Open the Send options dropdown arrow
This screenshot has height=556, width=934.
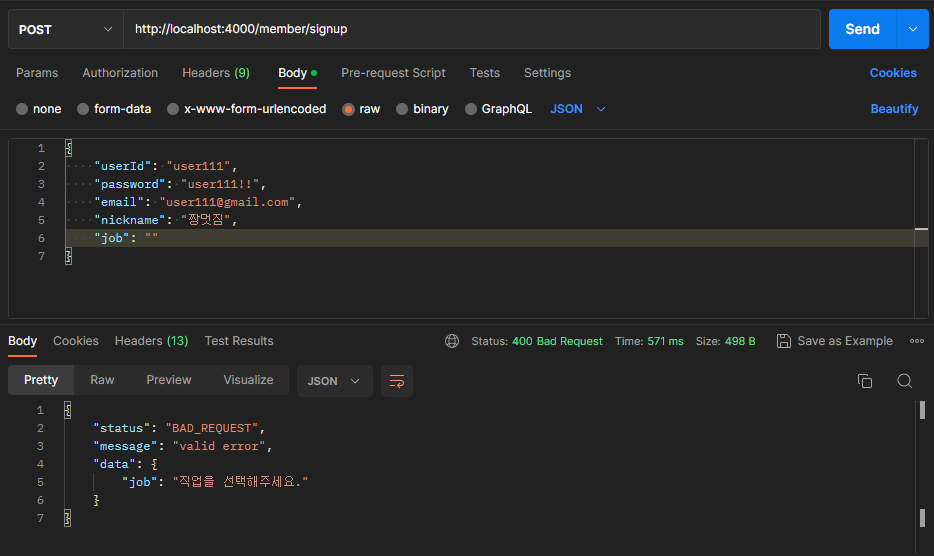point(913,29)
